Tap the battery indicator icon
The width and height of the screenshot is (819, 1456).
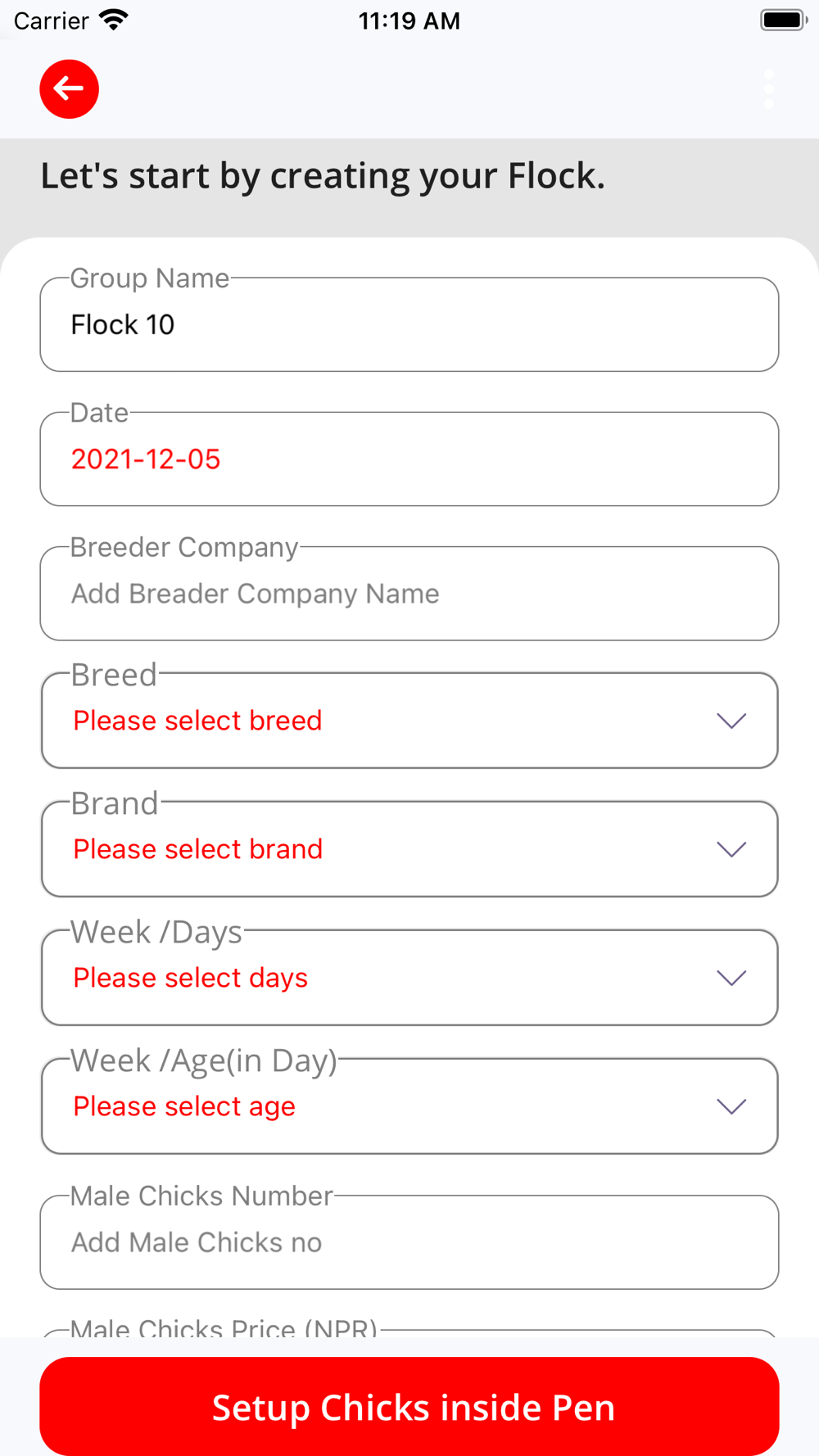(783, 20)
